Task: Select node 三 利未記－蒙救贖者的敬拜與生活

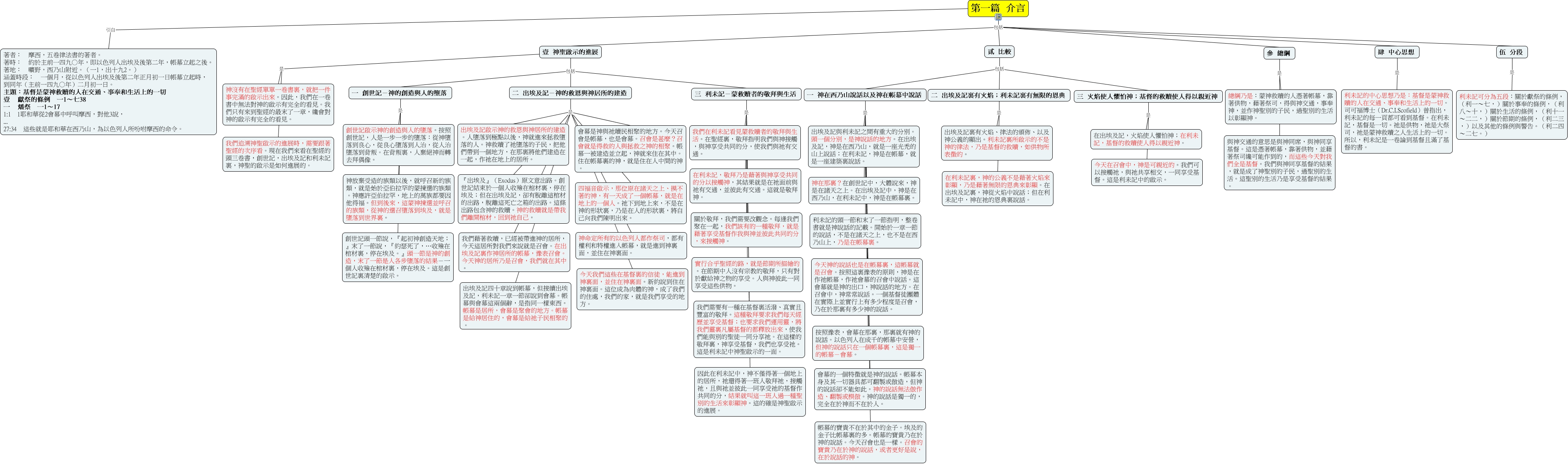Action: pos(746,94)
